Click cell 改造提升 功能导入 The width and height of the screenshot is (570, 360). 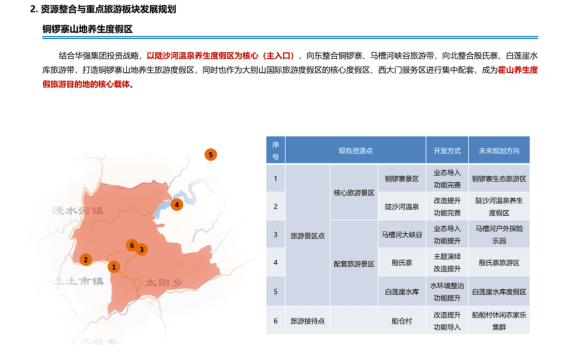pos(447,321)
